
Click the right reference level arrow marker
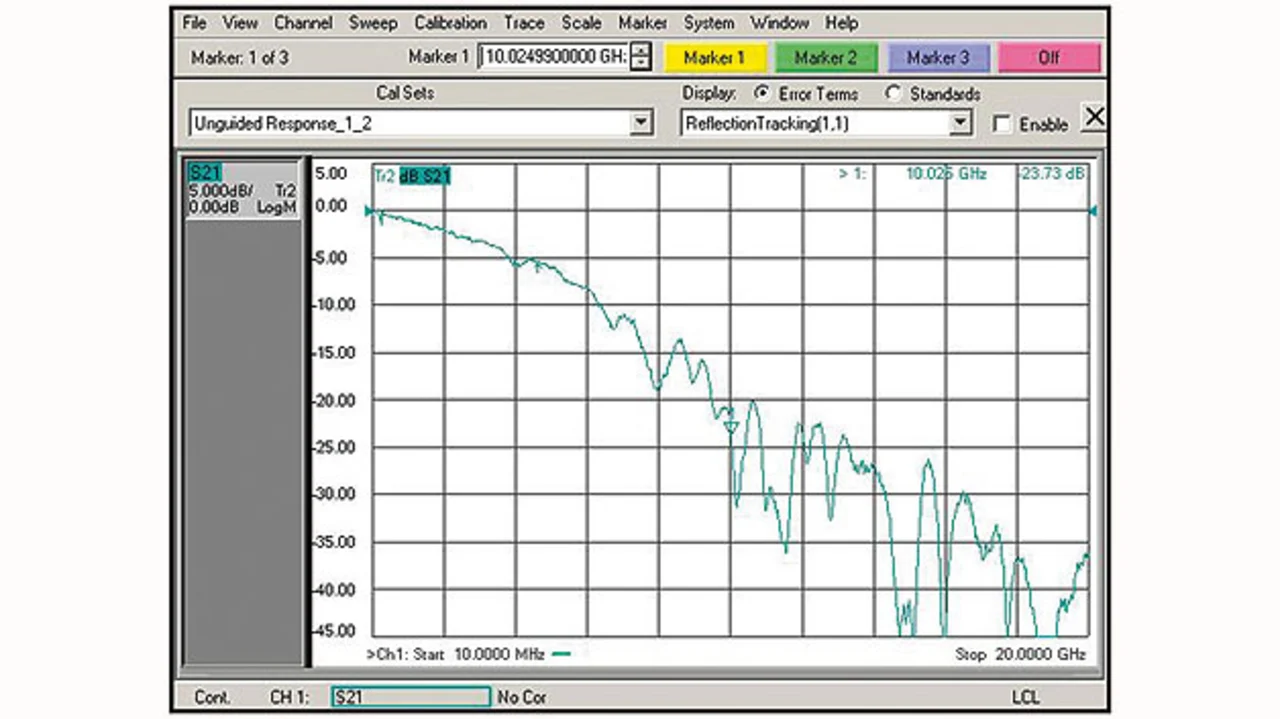[x=1092, y=211]
